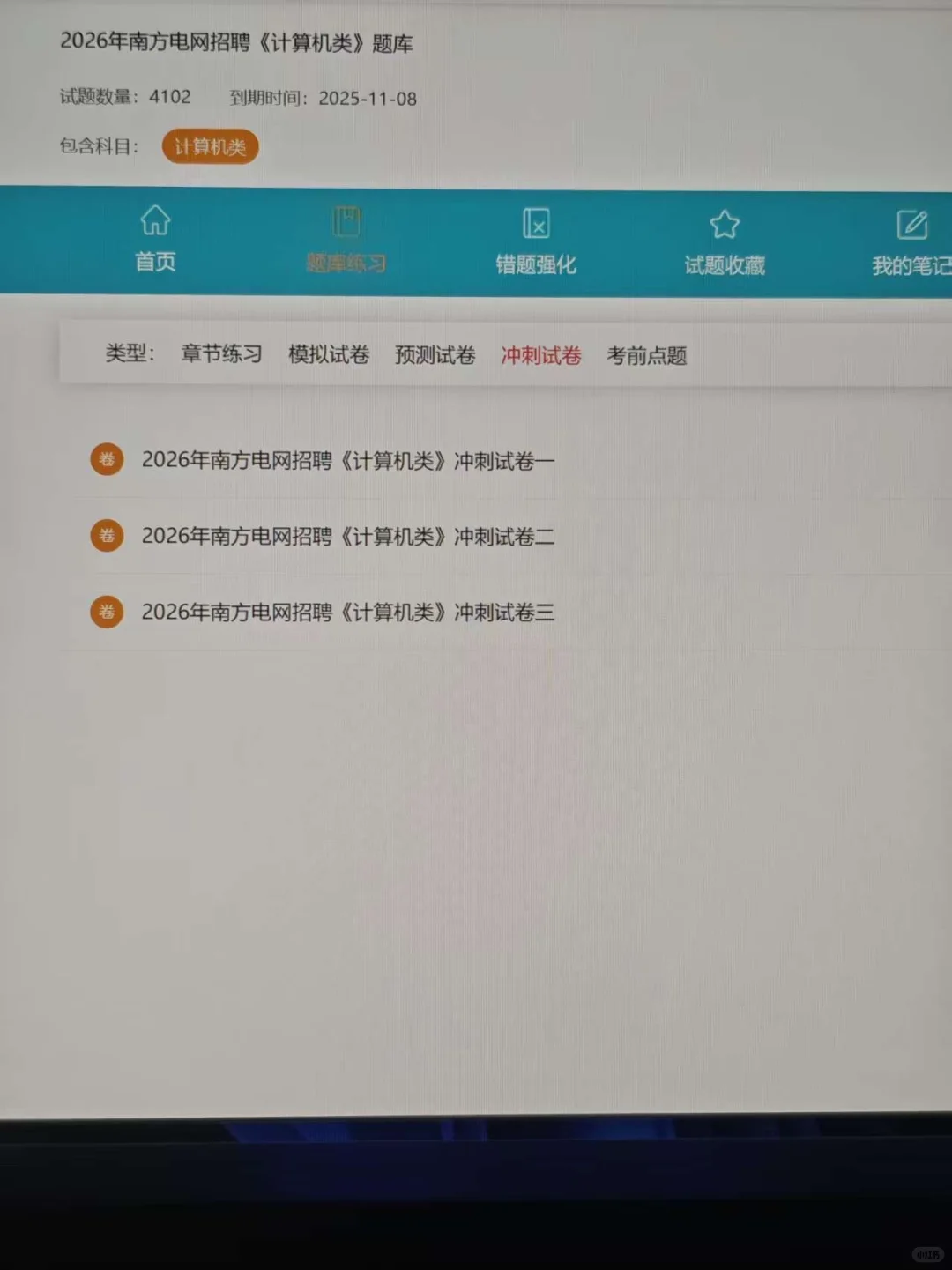
Task: Open 2026年南方电网招聘《计算机类》冲刺试卷一
Action: 348,460
